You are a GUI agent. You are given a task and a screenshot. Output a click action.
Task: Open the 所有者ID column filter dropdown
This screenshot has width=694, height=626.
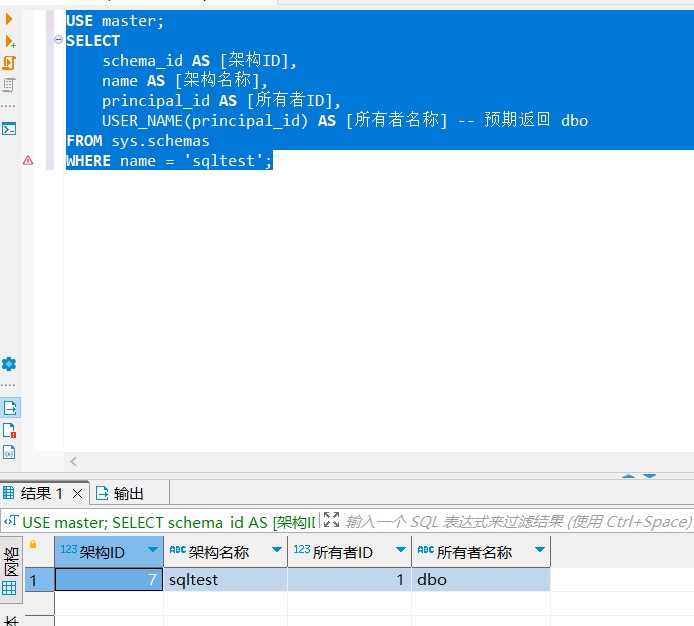(x=401, y=550)
